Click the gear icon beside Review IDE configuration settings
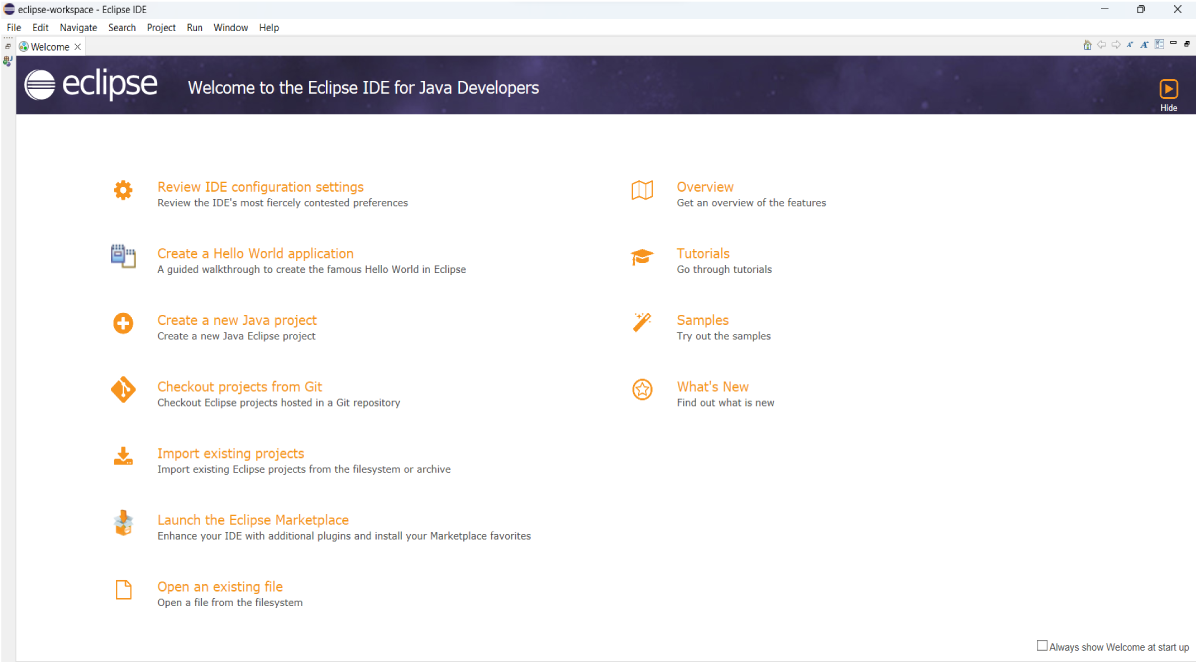The image size is (1196, 663). point(123,190)
